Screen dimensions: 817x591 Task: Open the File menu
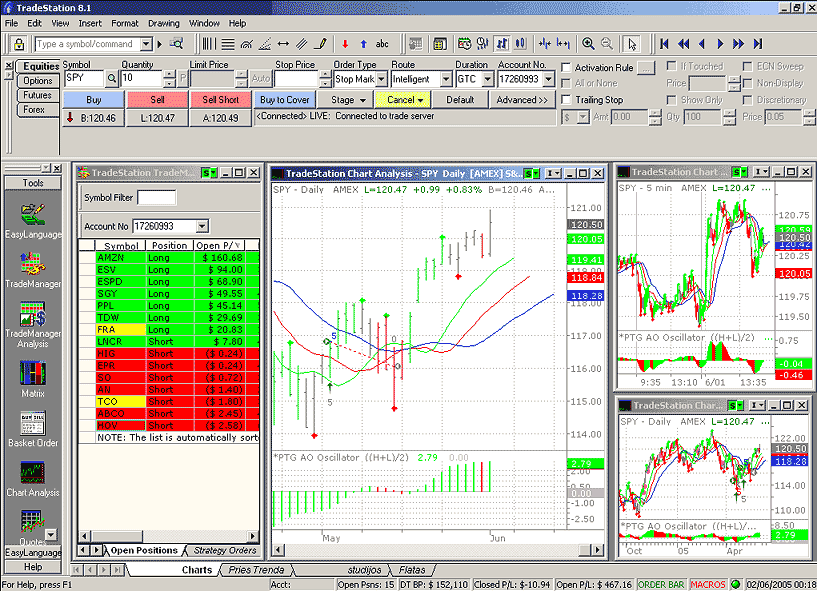tap(11, 23)
